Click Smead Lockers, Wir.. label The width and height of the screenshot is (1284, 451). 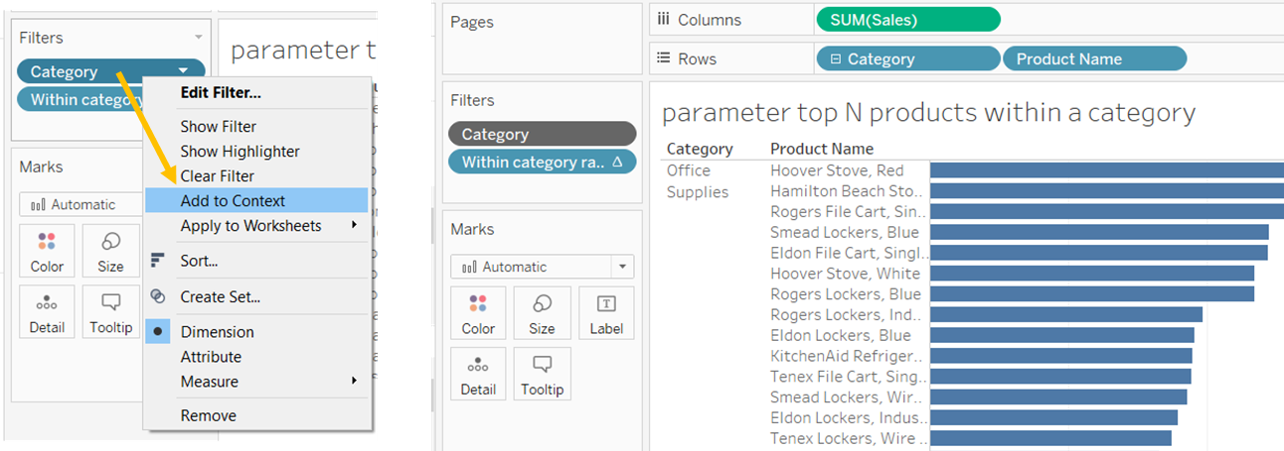click(848, 397)
